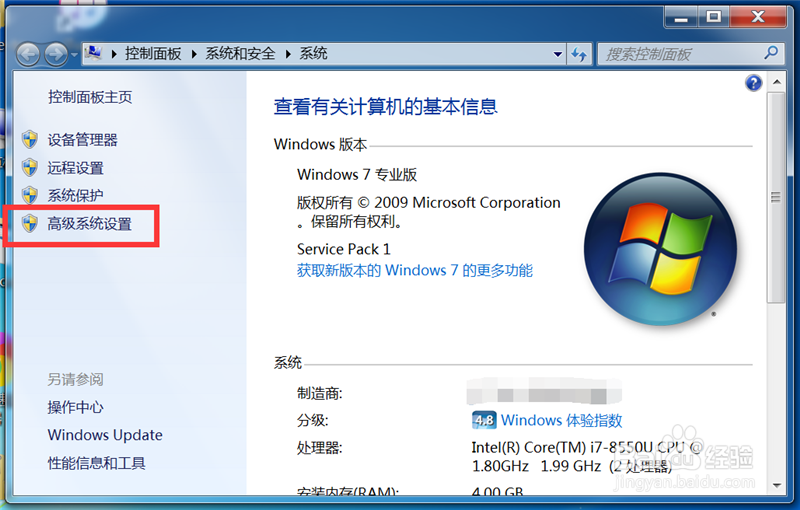Click Intel(R) Core(TM) i7-8550U processor value
This screenshot has height=510, width=800.
point(587,457)
